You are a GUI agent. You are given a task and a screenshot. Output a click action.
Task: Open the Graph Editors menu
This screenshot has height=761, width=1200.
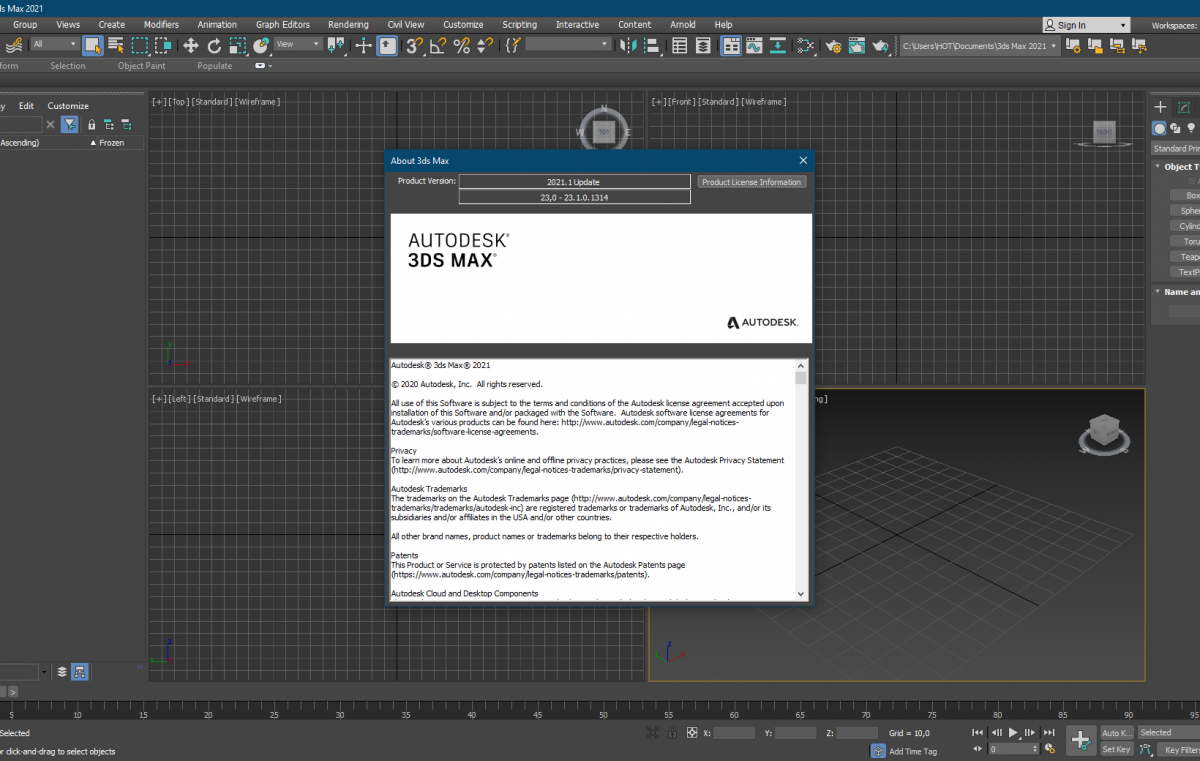[283, 24]
